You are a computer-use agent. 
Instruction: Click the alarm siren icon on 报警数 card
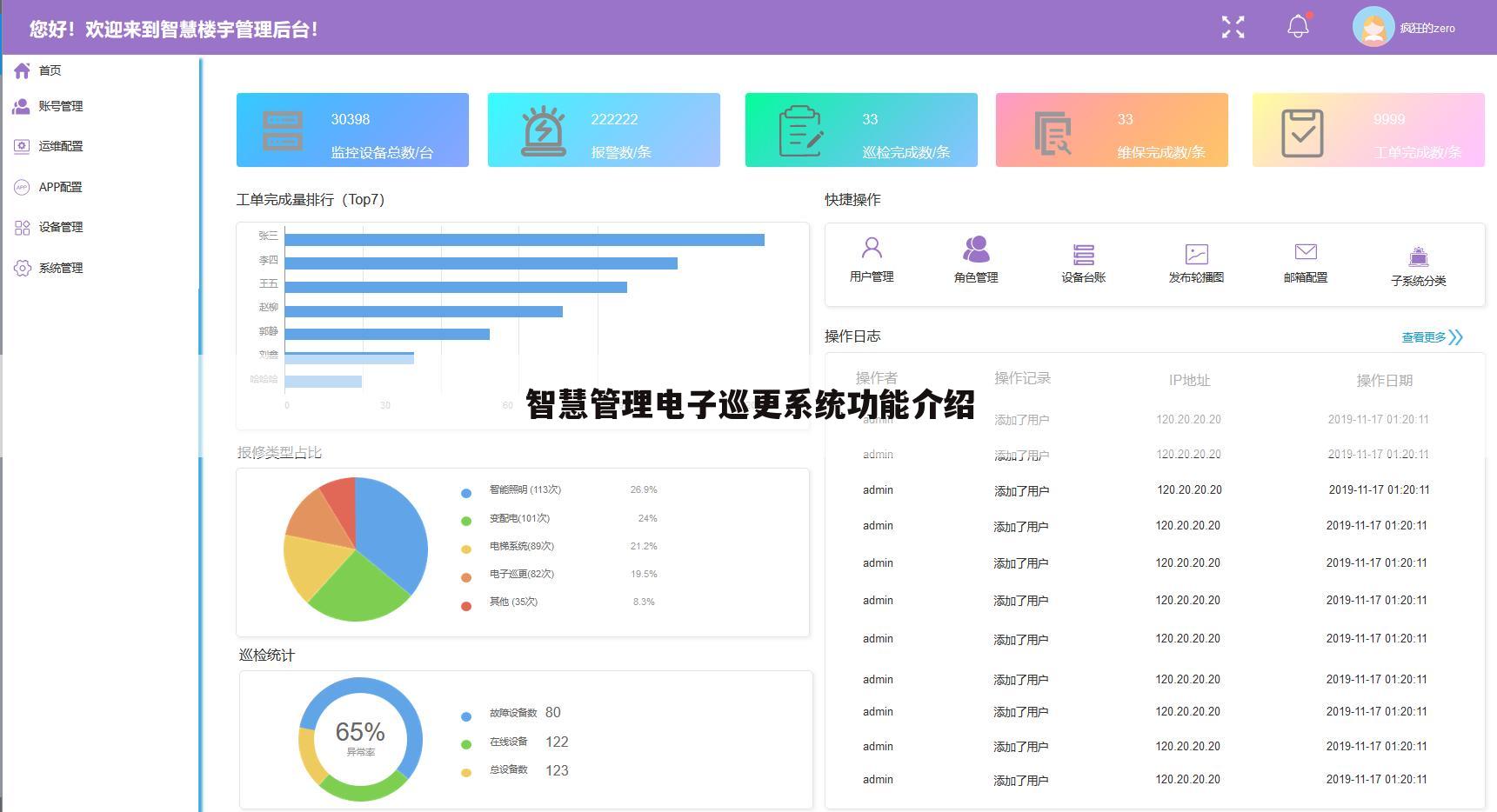point(543,131)
